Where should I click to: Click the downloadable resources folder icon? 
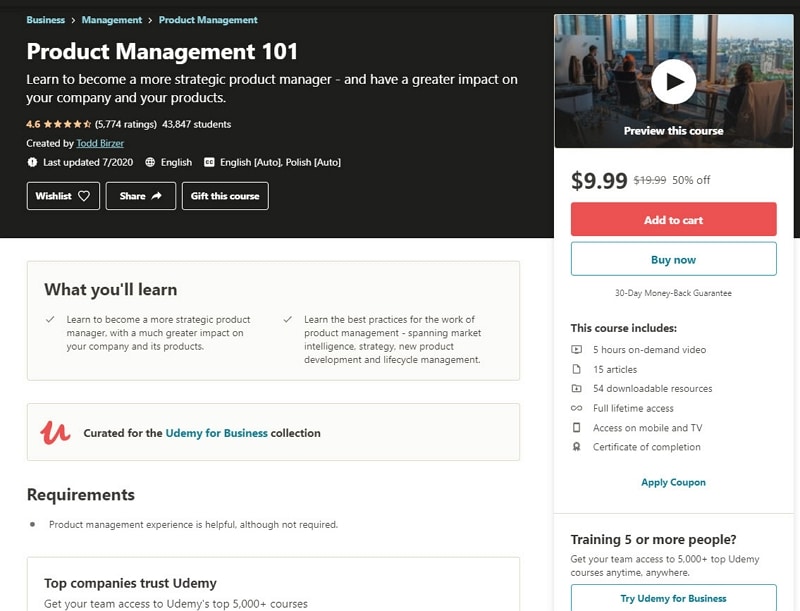pos(576,388)
